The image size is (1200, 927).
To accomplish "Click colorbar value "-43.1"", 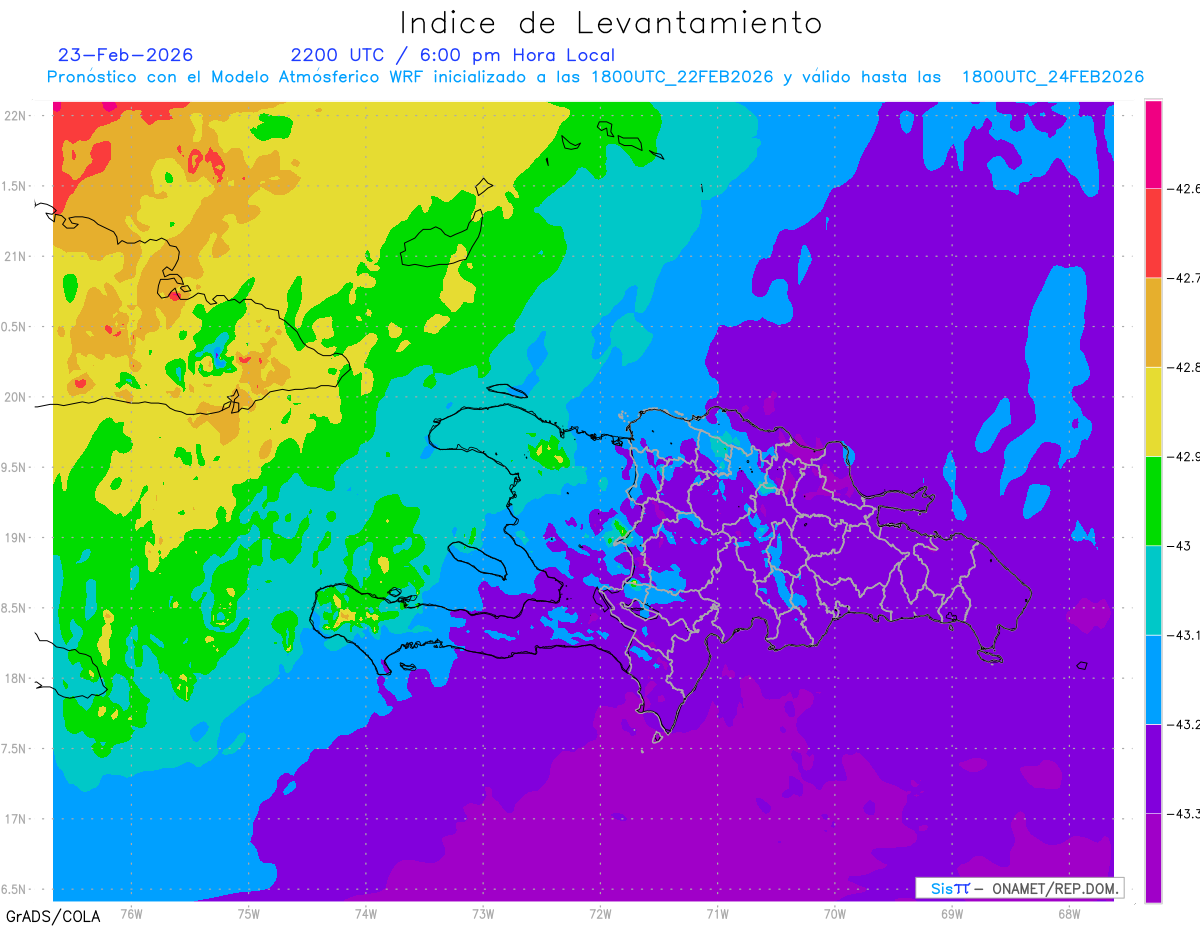I will [1184, 635].
